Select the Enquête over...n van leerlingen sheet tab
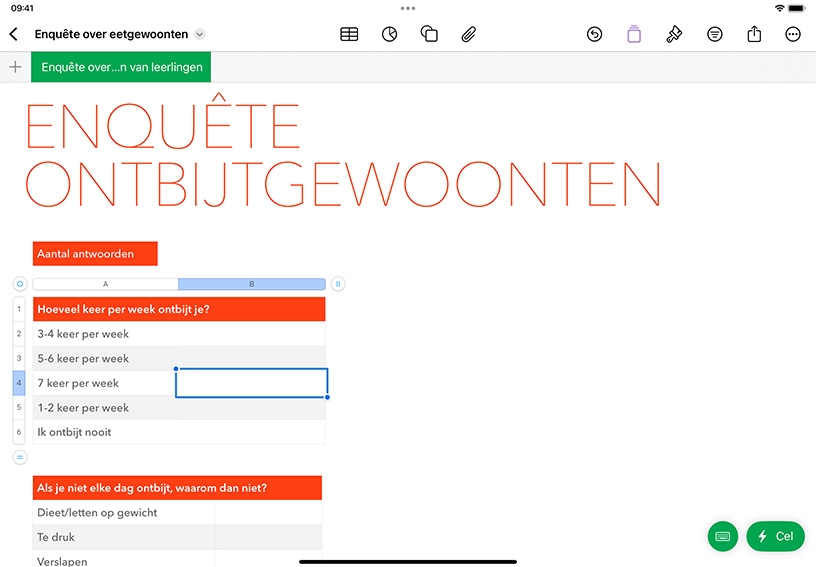 [x=121, y=67]
